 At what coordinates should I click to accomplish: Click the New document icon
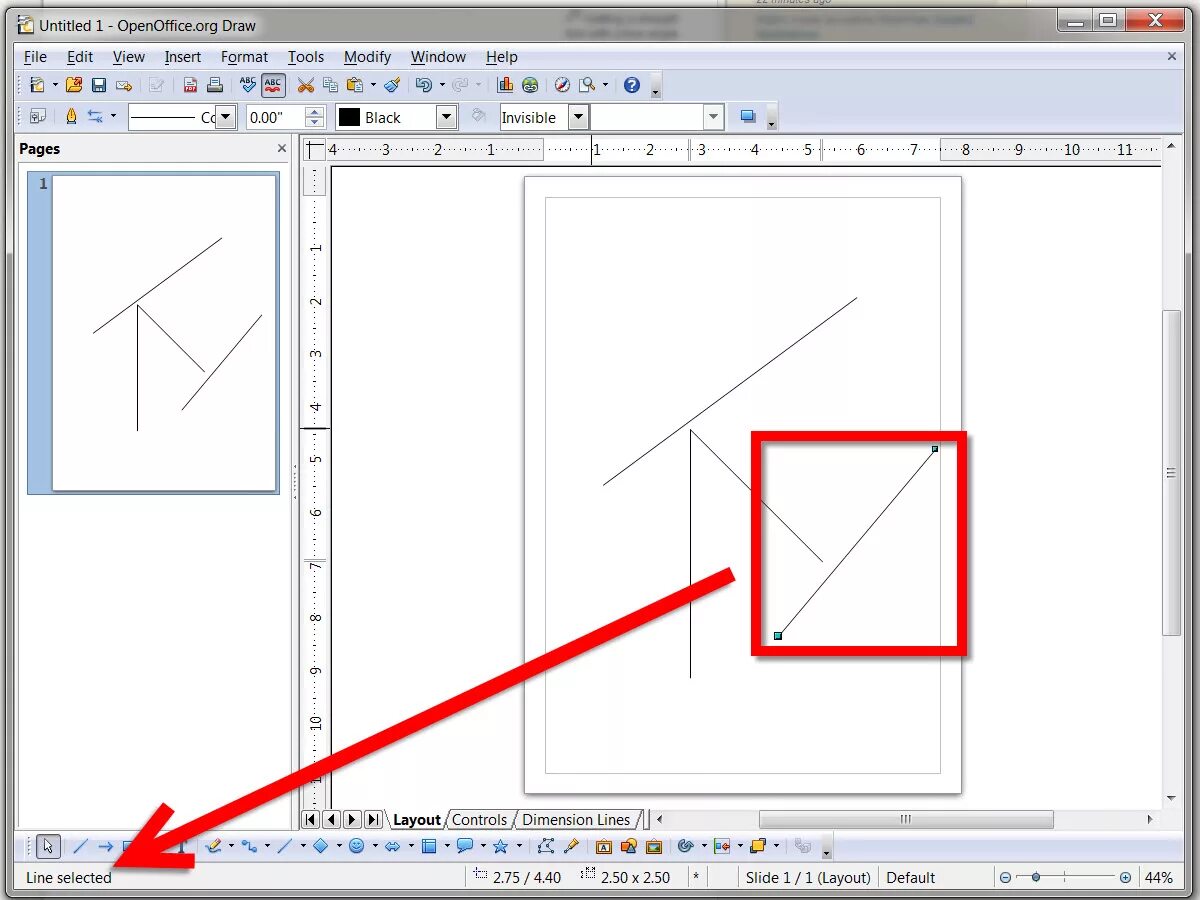(37, 86)
